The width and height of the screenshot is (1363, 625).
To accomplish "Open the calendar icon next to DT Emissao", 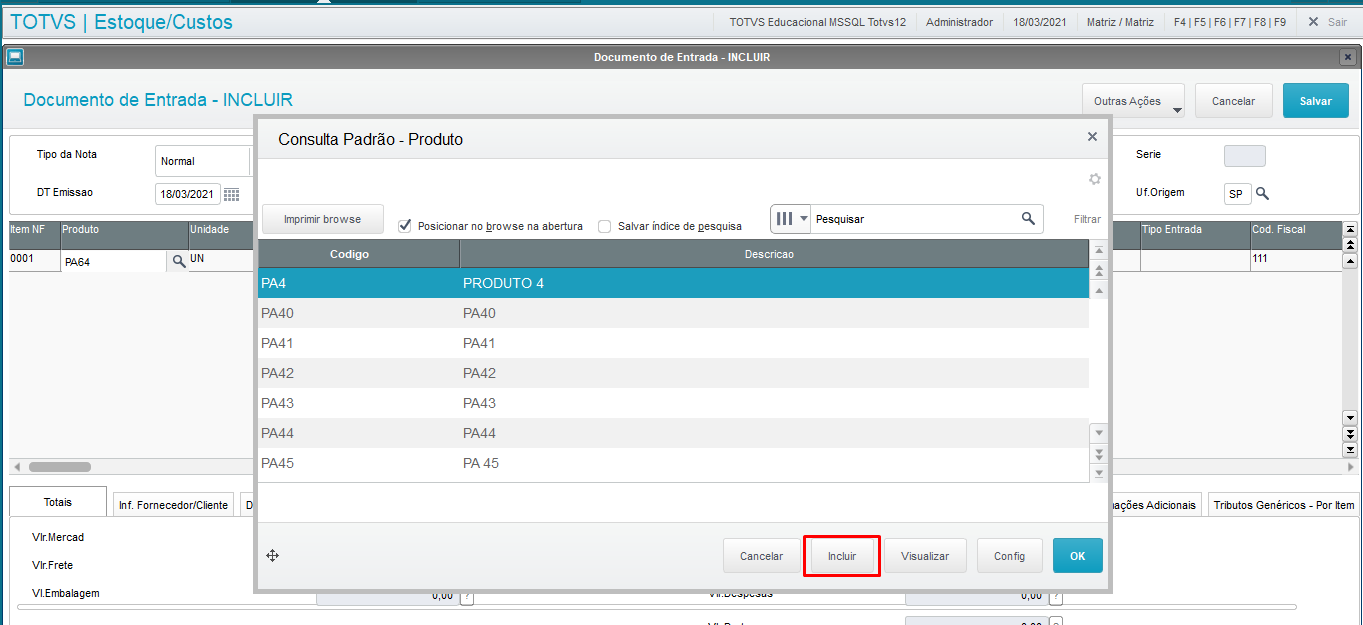I will coord(231,194).
